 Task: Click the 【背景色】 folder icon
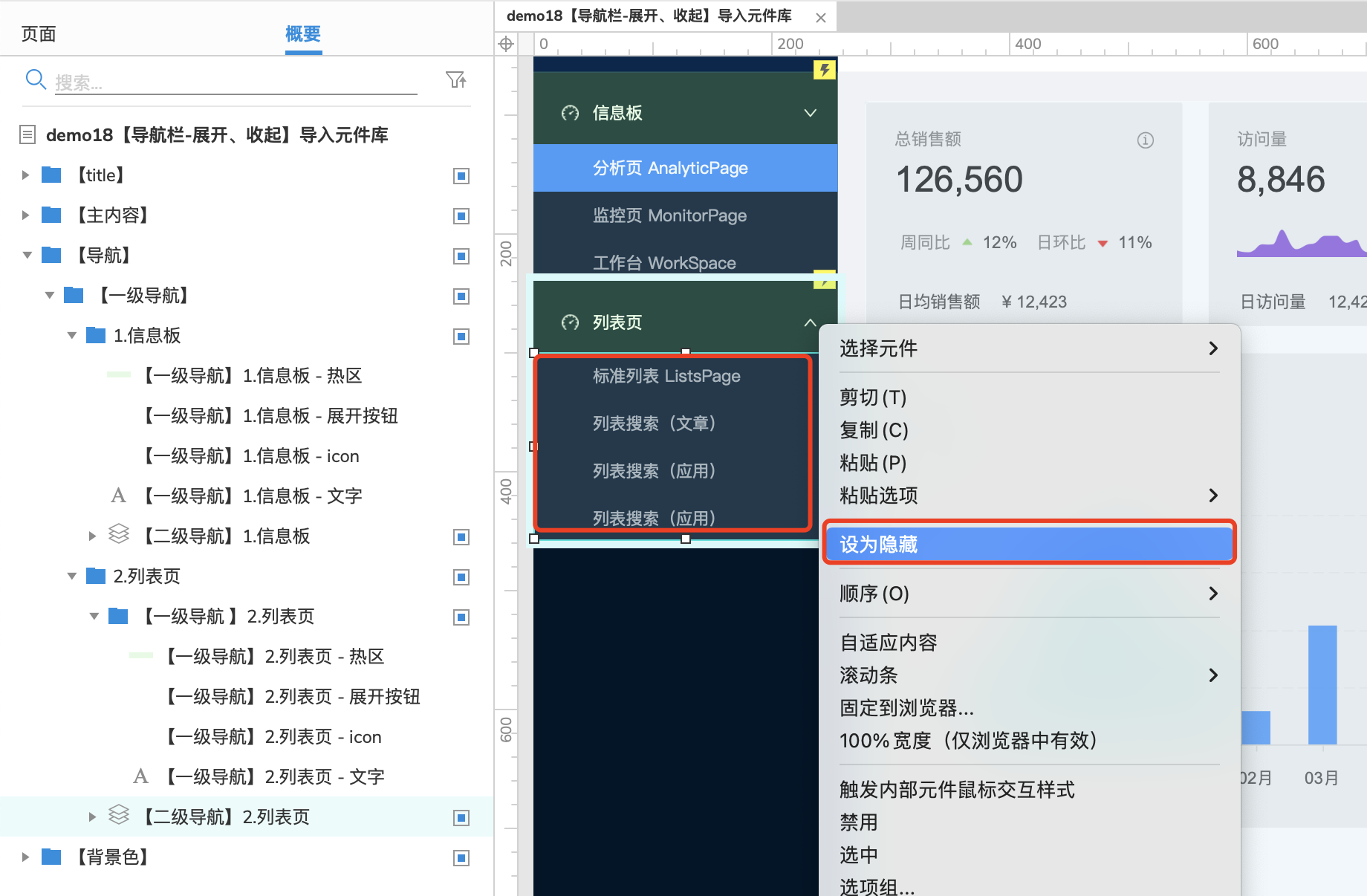[51, 857]
